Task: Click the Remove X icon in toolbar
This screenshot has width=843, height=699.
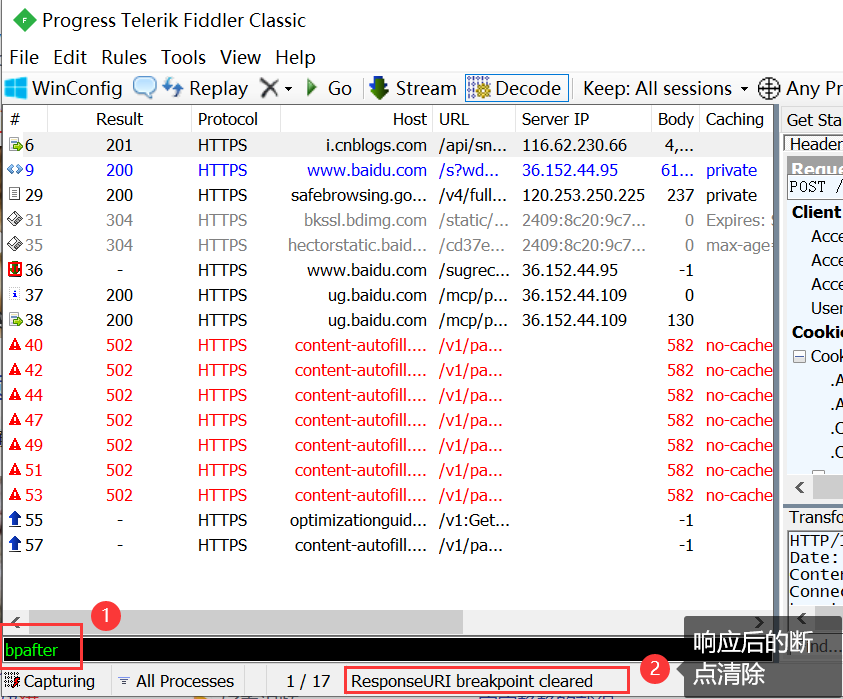Action: coord(269,88)
